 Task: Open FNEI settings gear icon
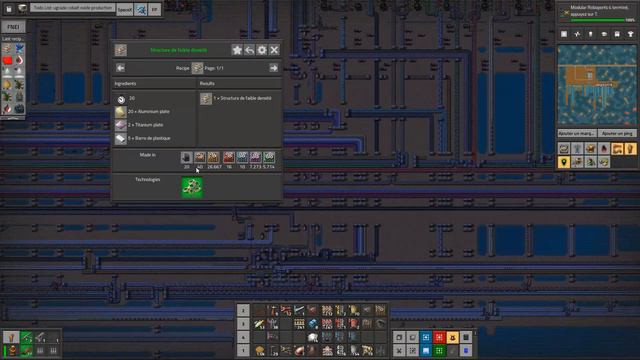click(x=262, y=50)
